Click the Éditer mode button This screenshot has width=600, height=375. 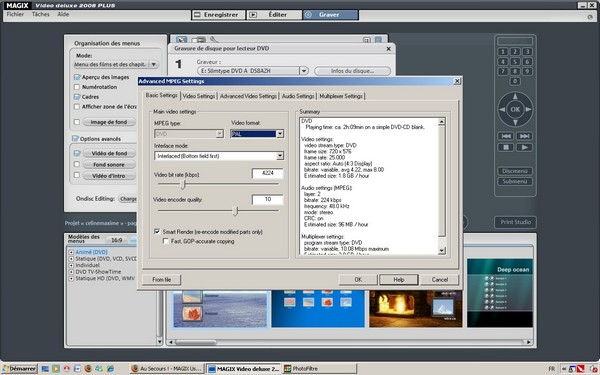click(x=274, y=15)
